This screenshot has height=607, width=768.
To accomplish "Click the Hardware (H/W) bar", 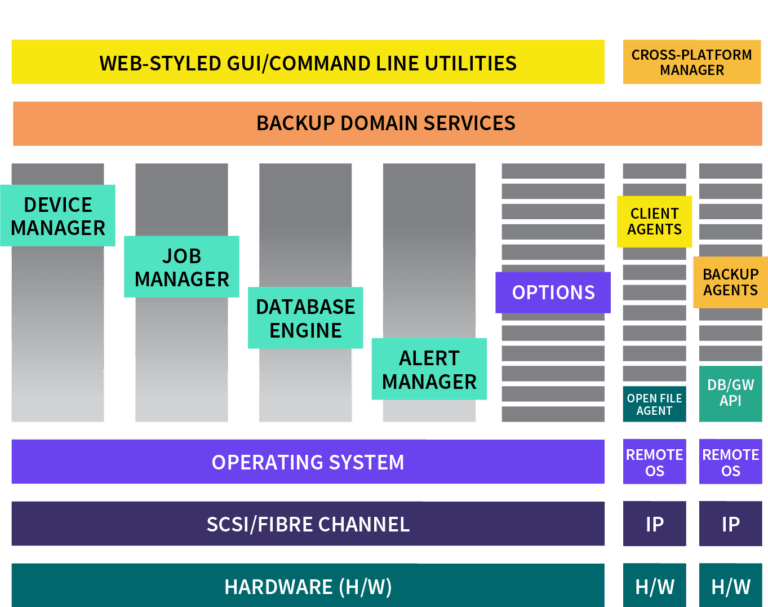I will [x=308, y=585].
